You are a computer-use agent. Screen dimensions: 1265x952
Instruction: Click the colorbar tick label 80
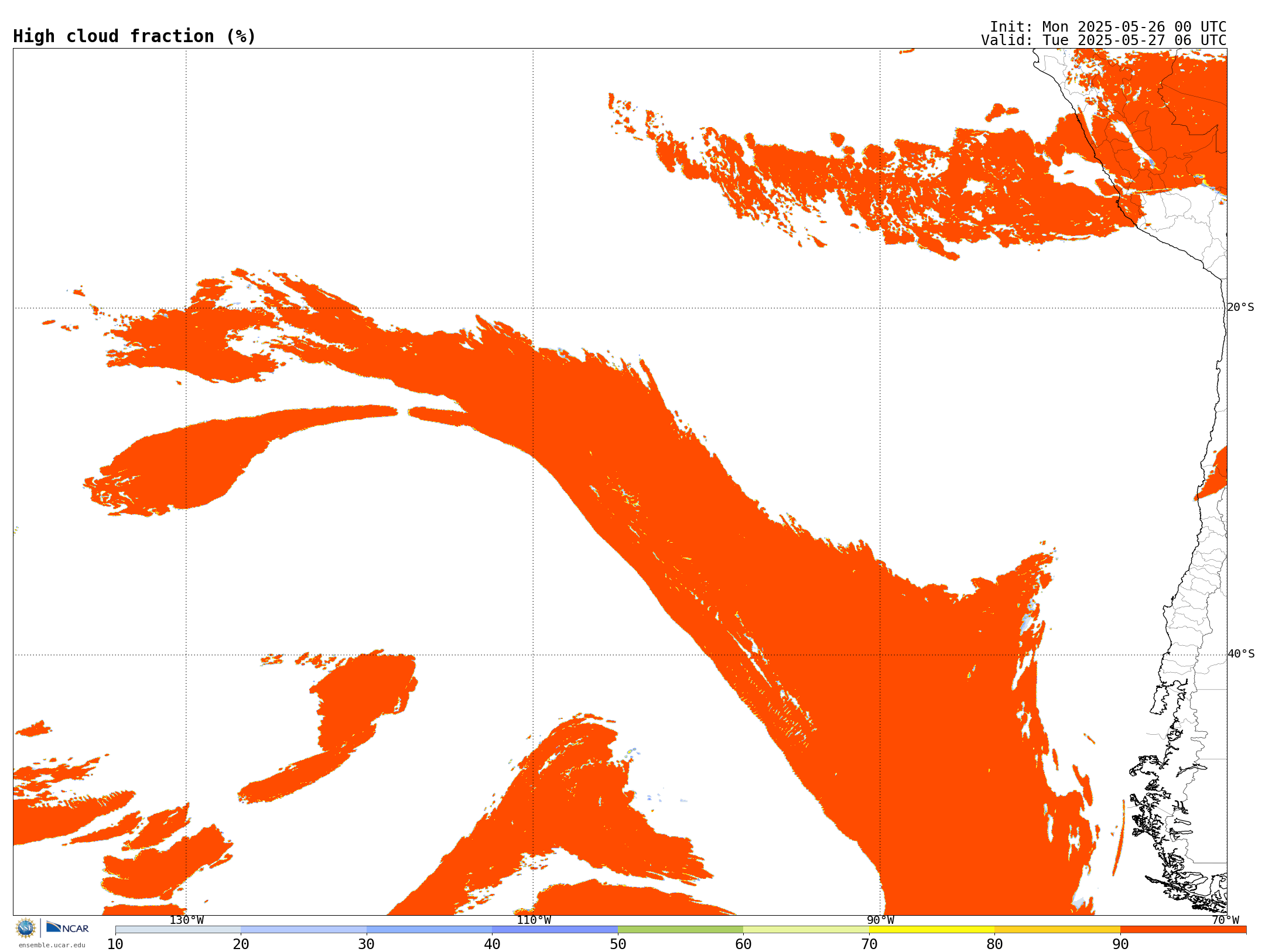click(x=994, y=944)
